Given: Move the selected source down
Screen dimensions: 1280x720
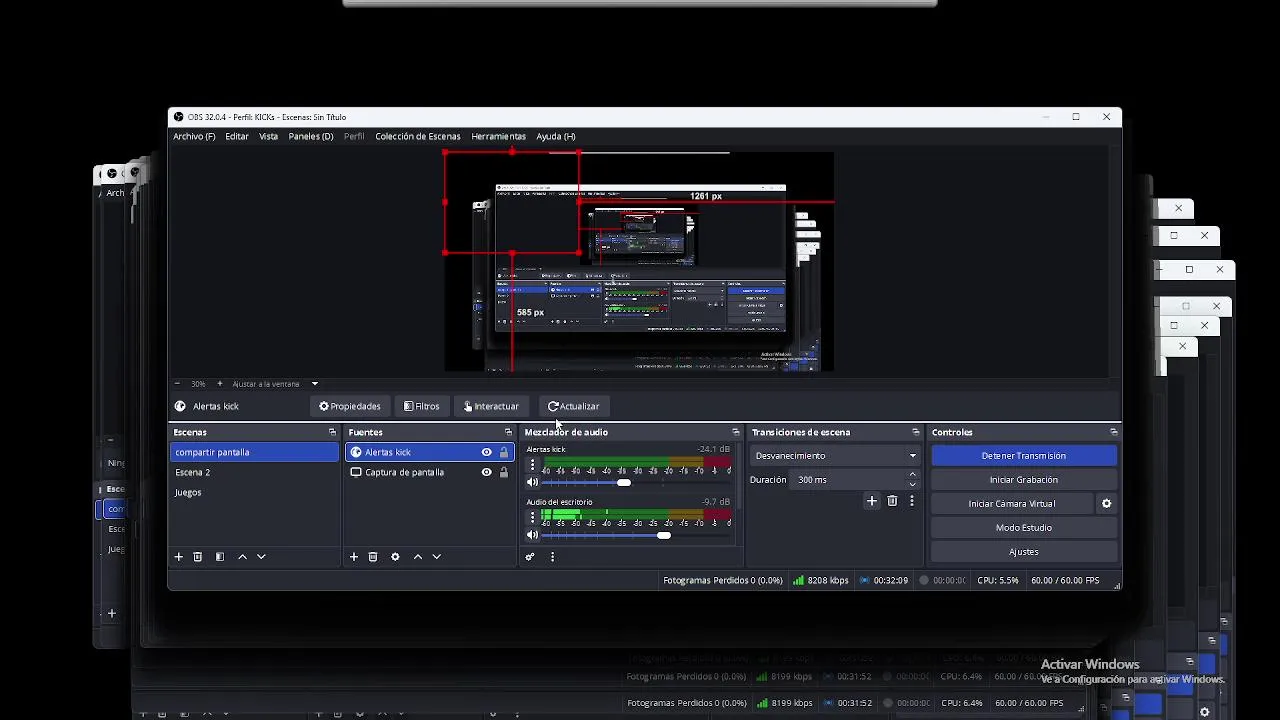Looking at the screenshot, I should tap(437, 557).
